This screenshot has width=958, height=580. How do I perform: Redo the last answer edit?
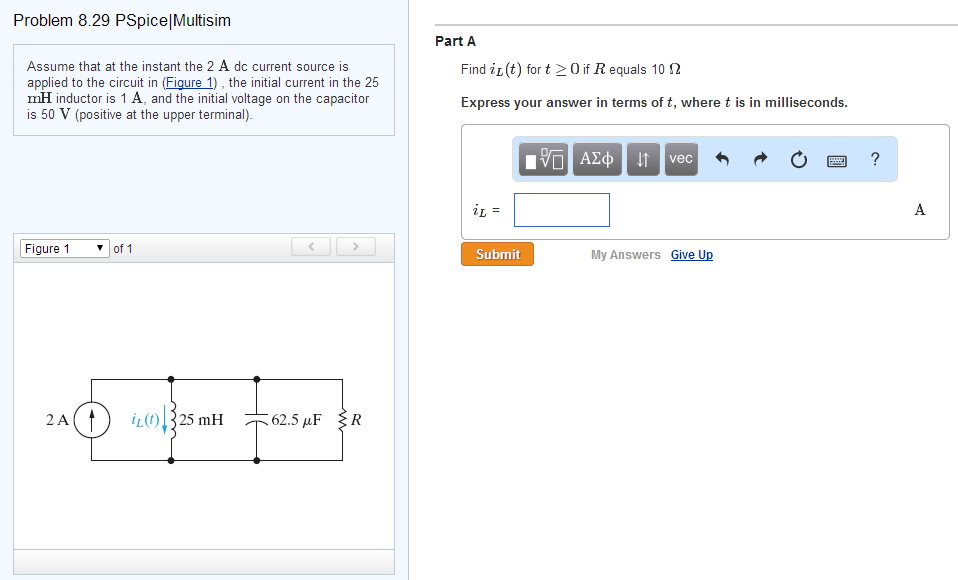click(x=760, y=158)
